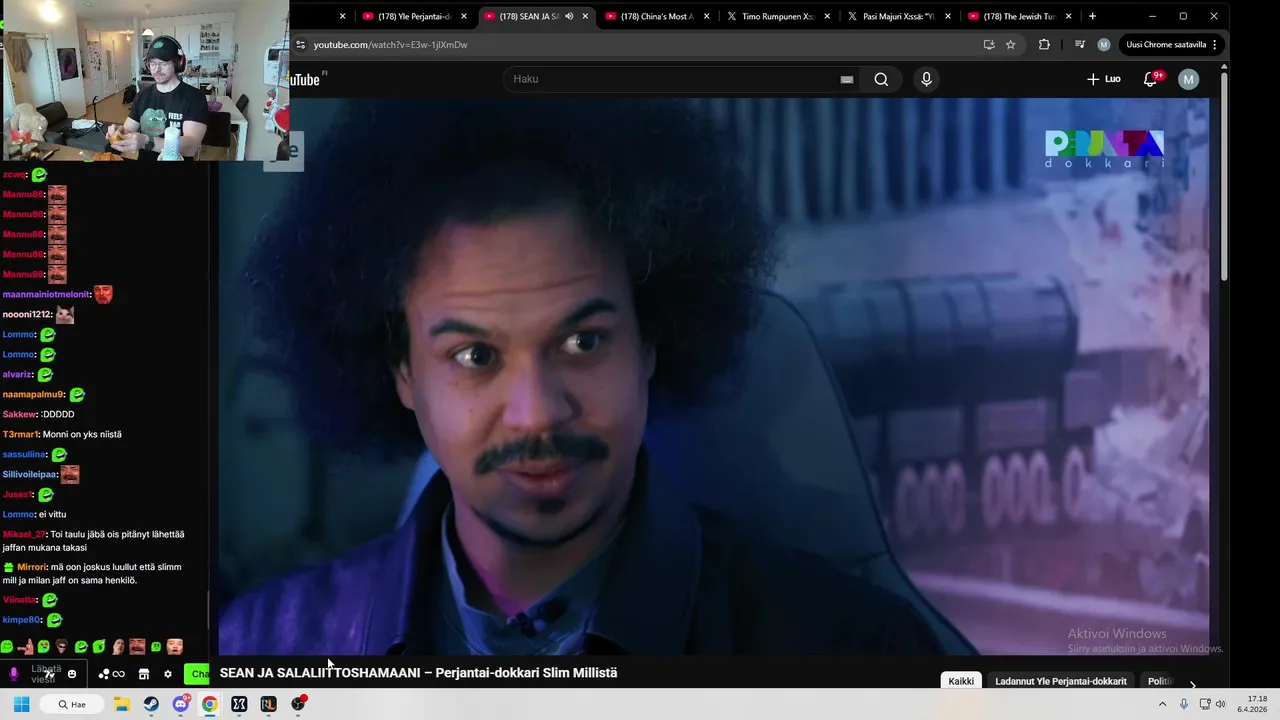
Task: Expand more chips with right chevron
Action: point(1192,683)
